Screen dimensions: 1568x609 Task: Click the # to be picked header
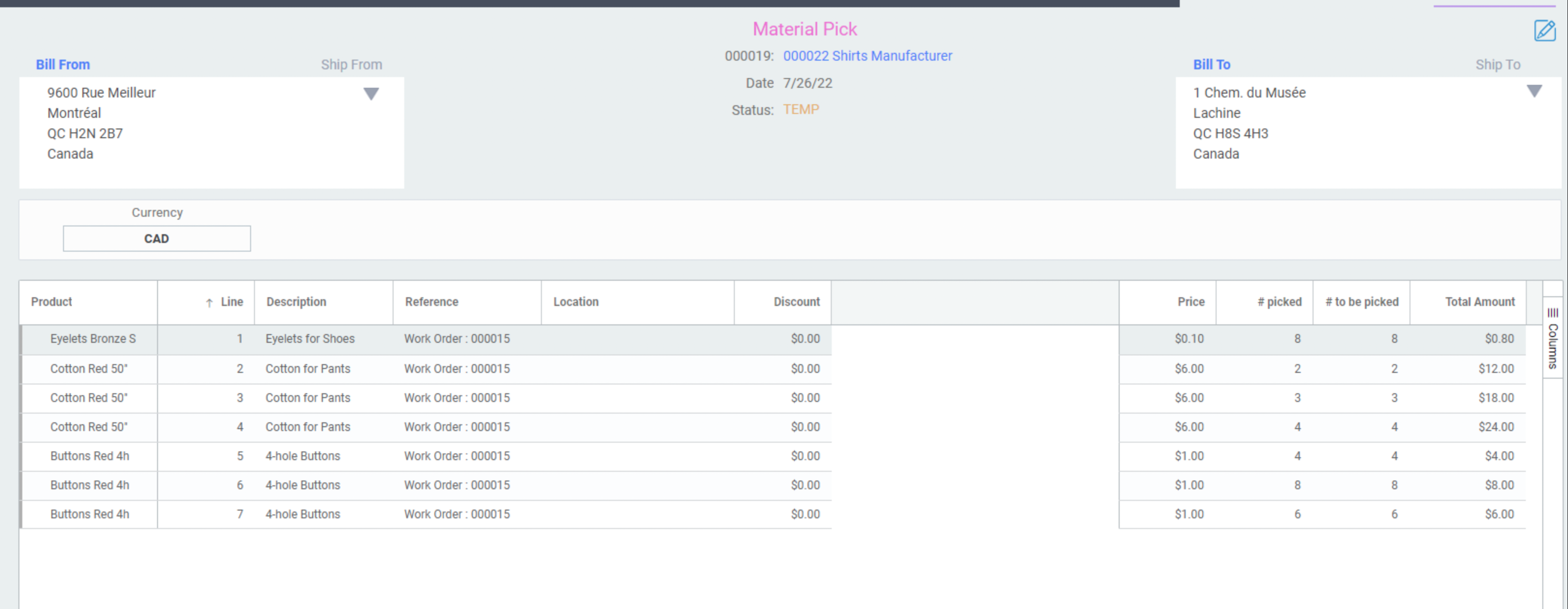pos(1361,302)
